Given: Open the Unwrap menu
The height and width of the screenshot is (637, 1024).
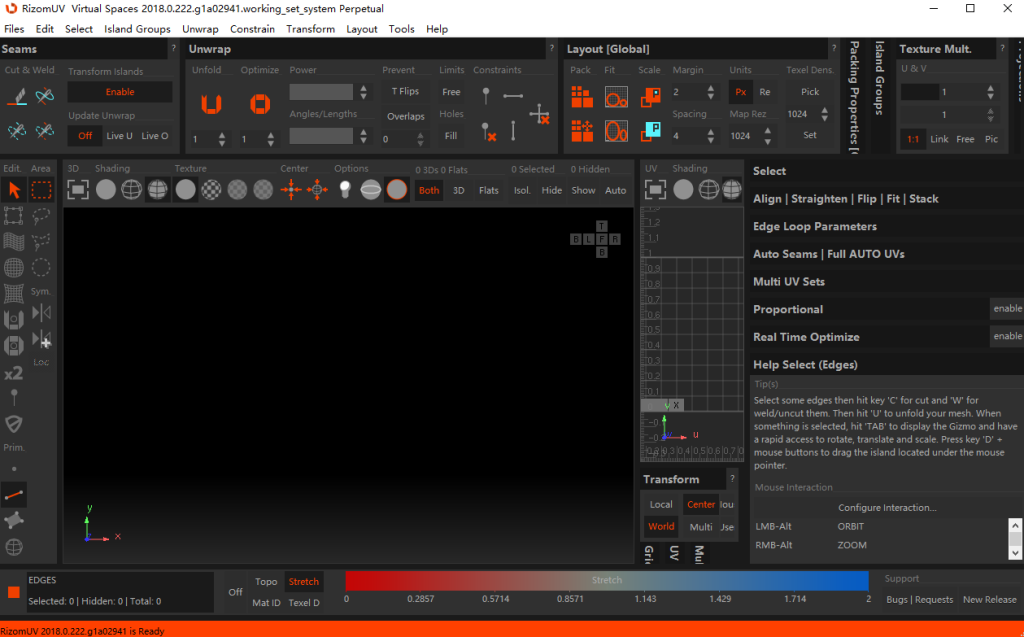Looking at the screenshot, I should pyautogui.click(x=200, y=29).
